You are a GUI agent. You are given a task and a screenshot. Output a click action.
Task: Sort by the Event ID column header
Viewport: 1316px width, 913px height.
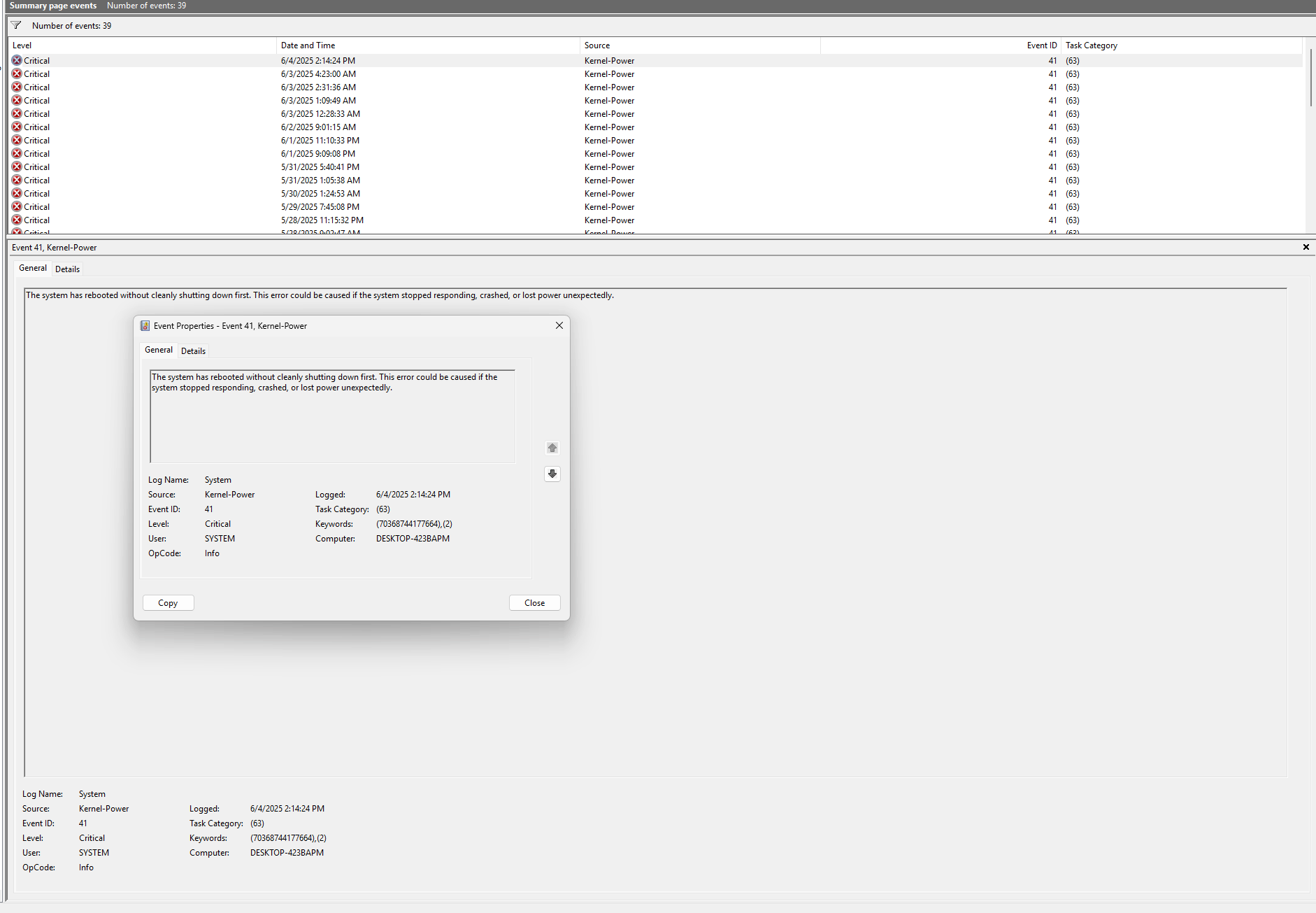coord(940,45)
